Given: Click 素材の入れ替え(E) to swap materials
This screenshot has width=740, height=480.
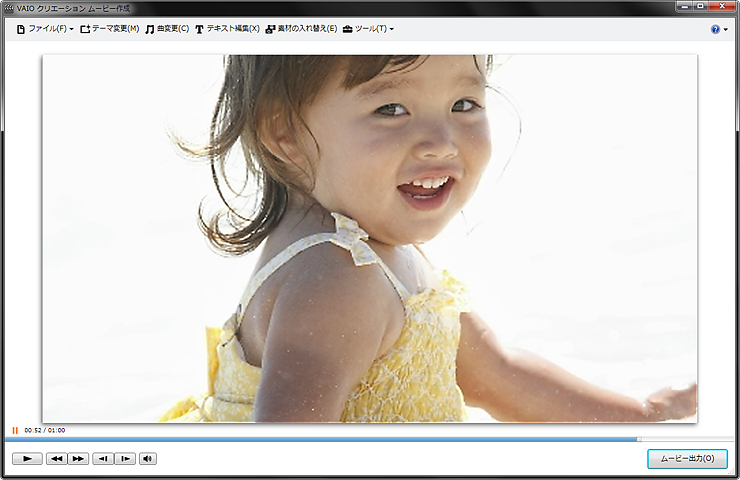Looking at the screenshot, I should pyautogui.click(x=301, y=29).
